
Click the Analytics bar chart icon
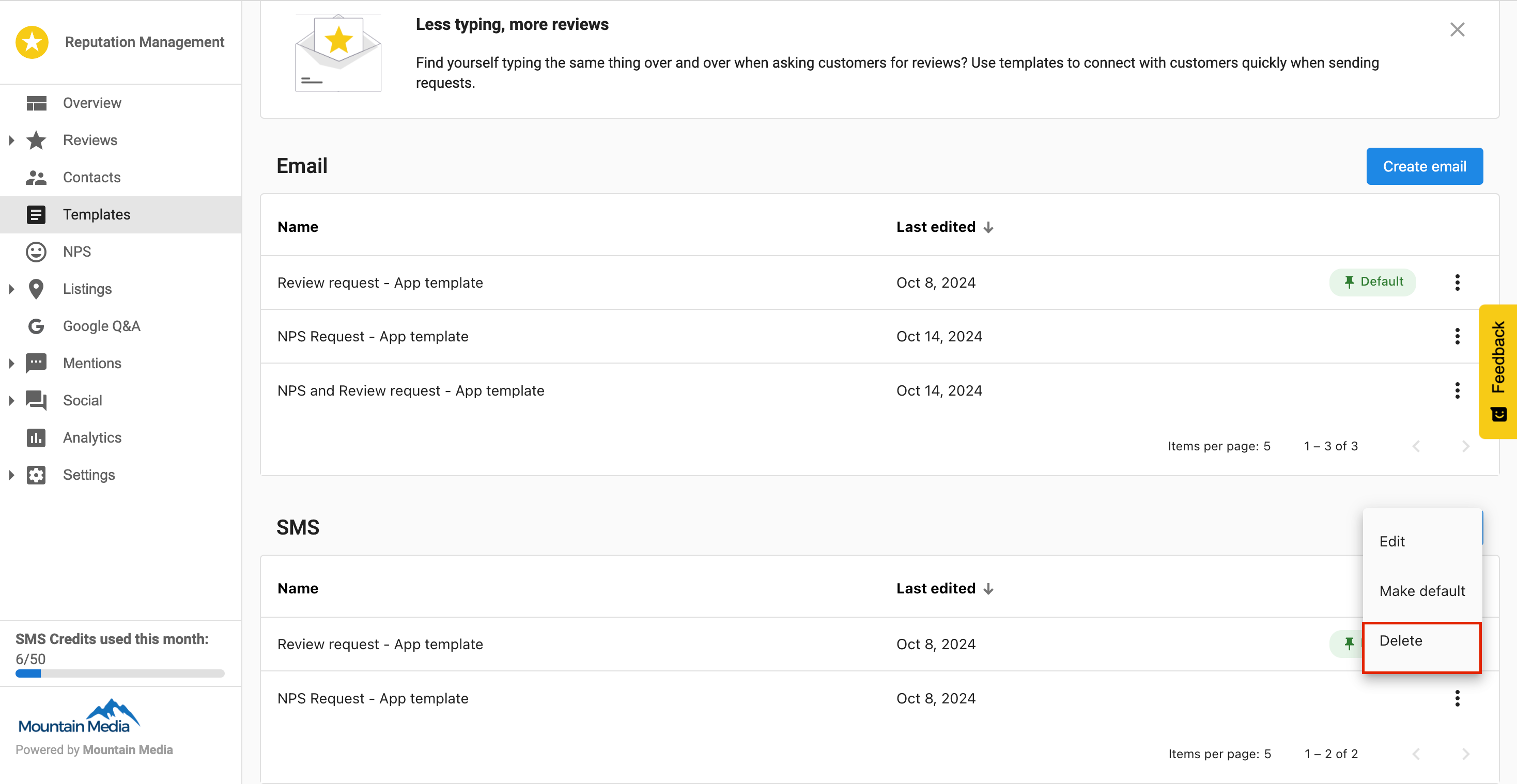36,437
